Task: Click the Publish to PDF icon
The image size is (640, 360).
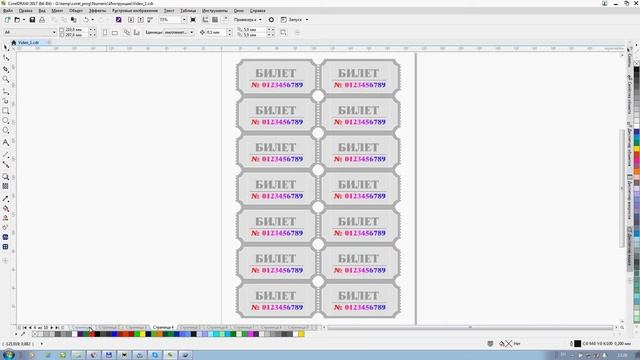Action: coord(150,20)
